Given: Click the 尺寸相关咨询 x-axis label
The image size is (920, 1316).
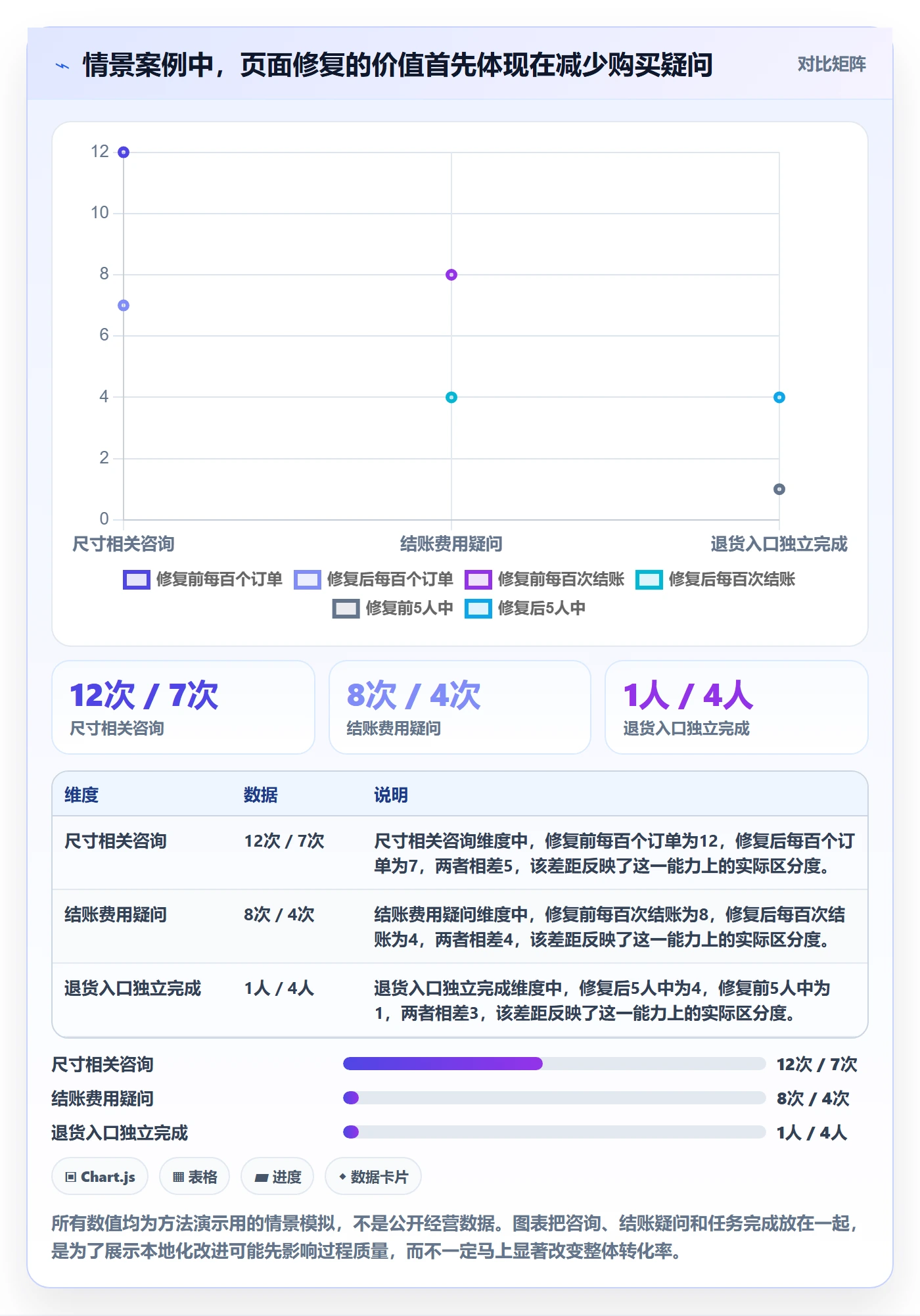Looking at the screenshot, I should (124, 544).
